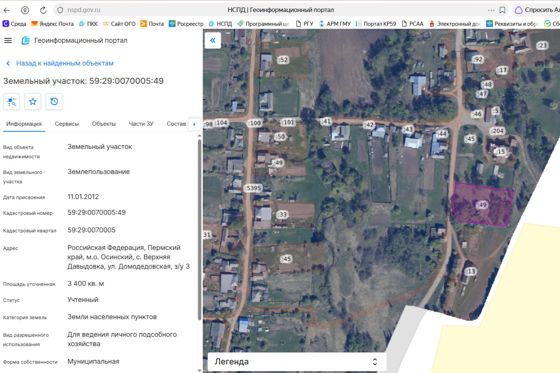Open the Портал КР59 bookmark
Screen dimensions: 560x373
[376, 24]
